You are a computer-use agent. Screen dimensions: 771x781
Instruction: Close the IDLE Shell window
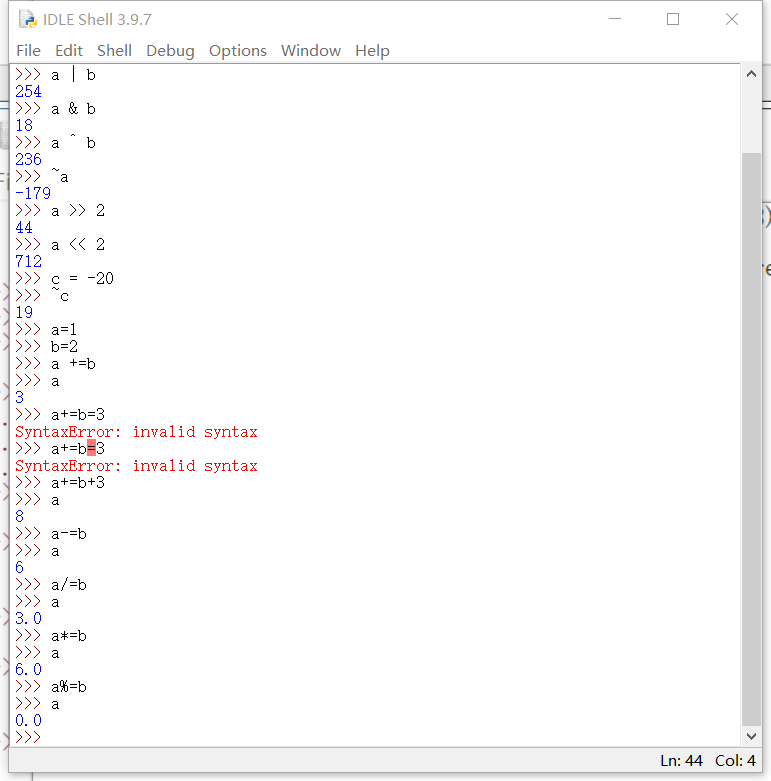tap(732, 19)
